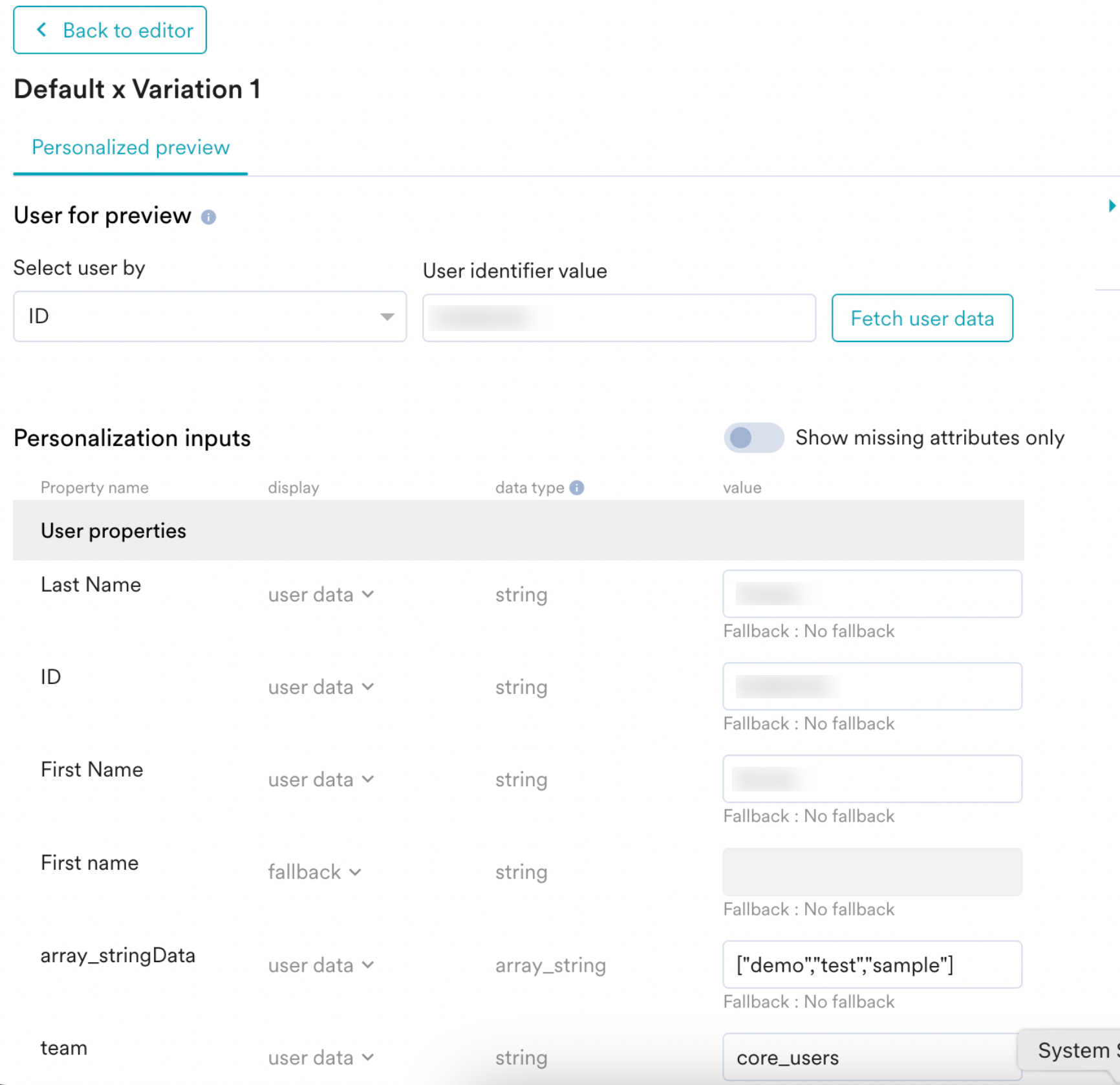Open the ID row user data dropdown
Screen dimensions: 1120x1085
[x=321, y=687]
